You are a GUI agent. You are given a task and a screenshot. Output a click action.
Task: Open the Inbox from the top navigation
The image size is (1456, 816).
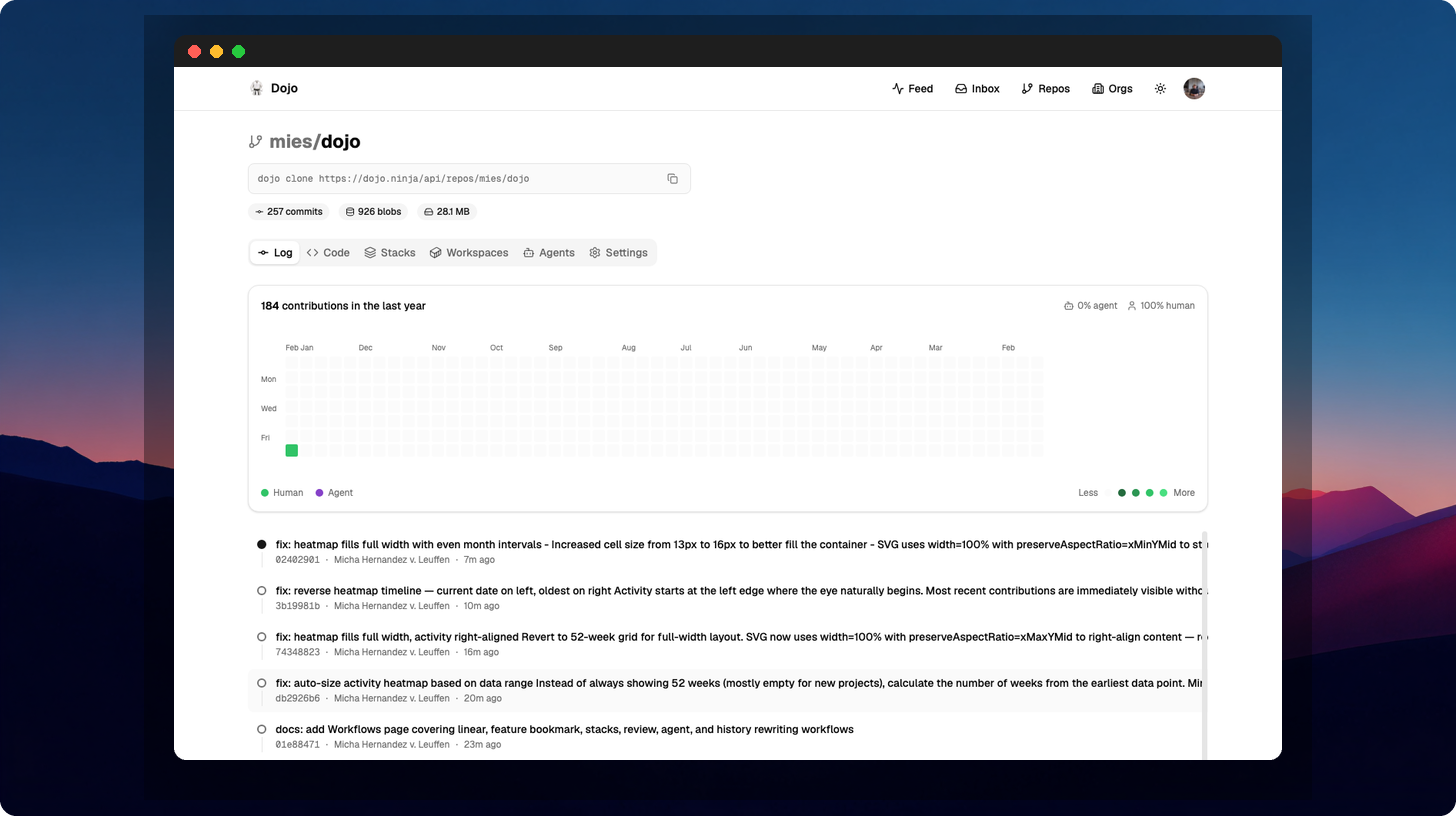pos(977,89)
